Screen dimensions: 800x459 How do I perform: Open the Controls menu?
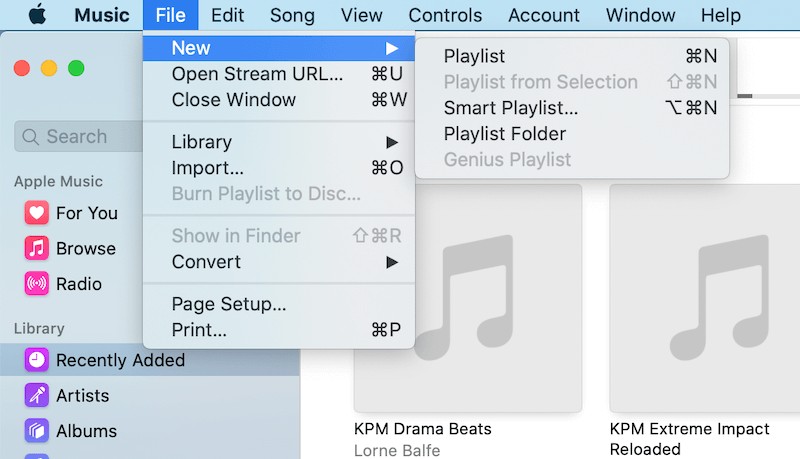(x=445, y=15)
